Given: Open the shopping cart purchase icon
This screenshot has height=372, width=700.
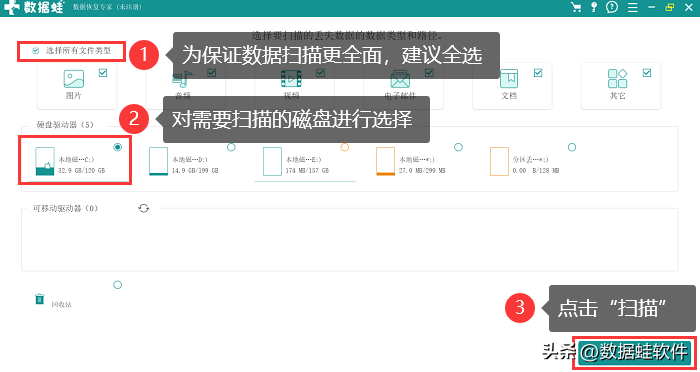Looking at the screenshot, I should pos(576,7).
